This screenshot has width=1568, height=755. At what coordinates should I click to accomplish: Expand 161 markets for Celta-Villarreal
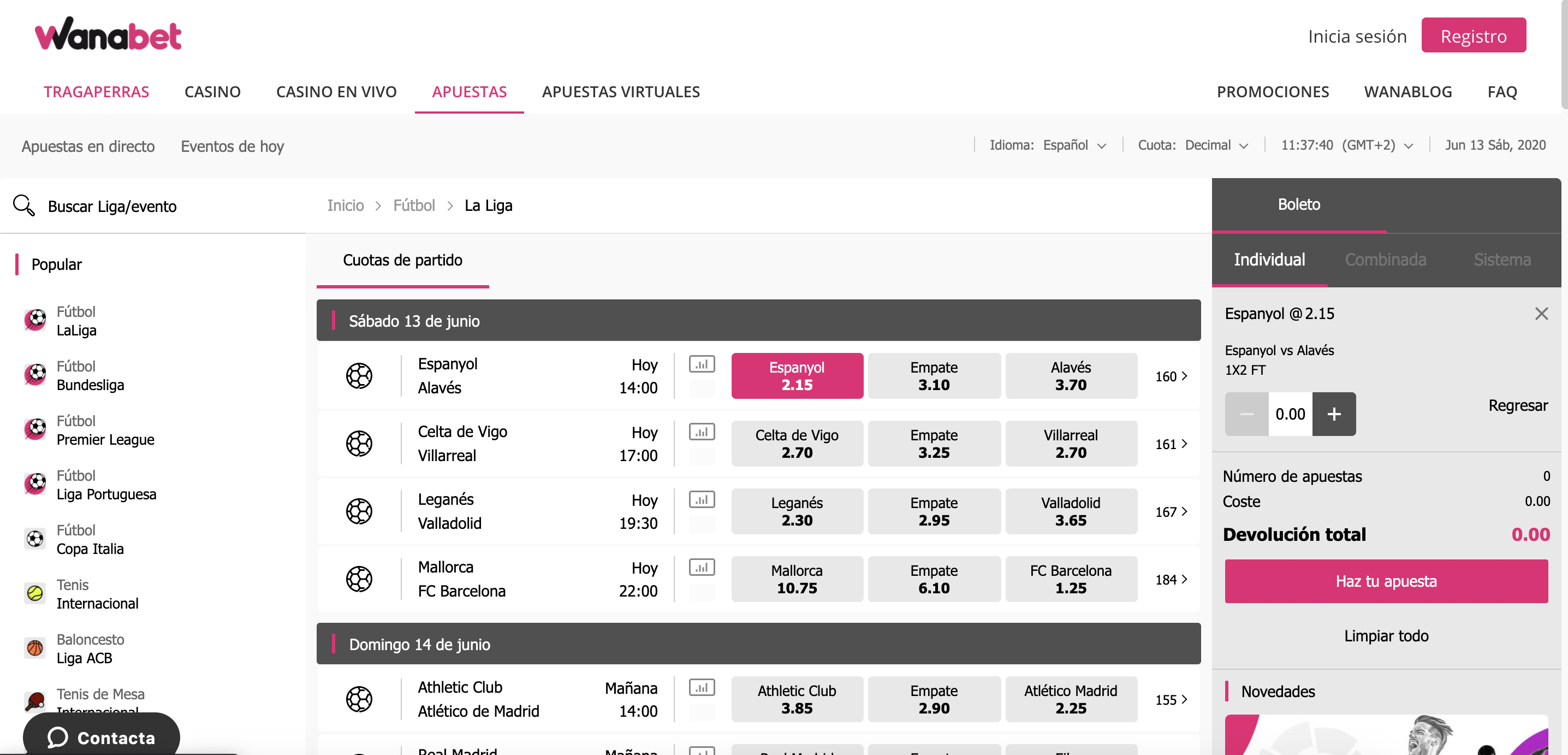(1171, 444)
